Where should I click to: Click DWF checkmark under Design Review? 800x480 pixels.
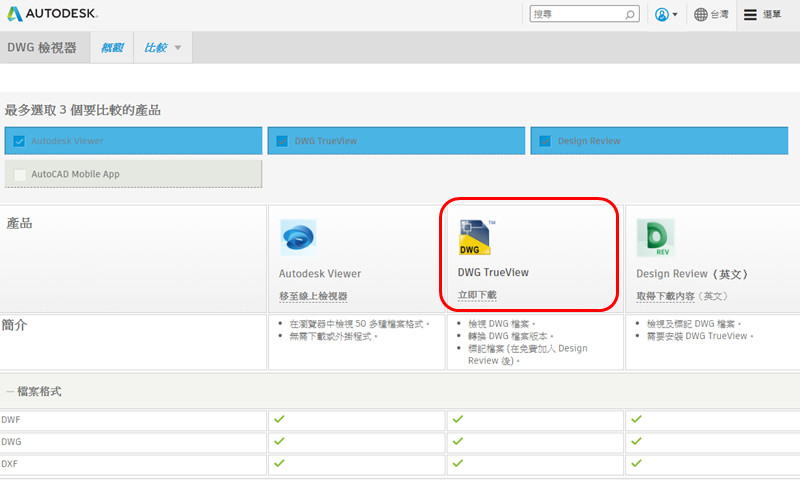coord(636,419)
